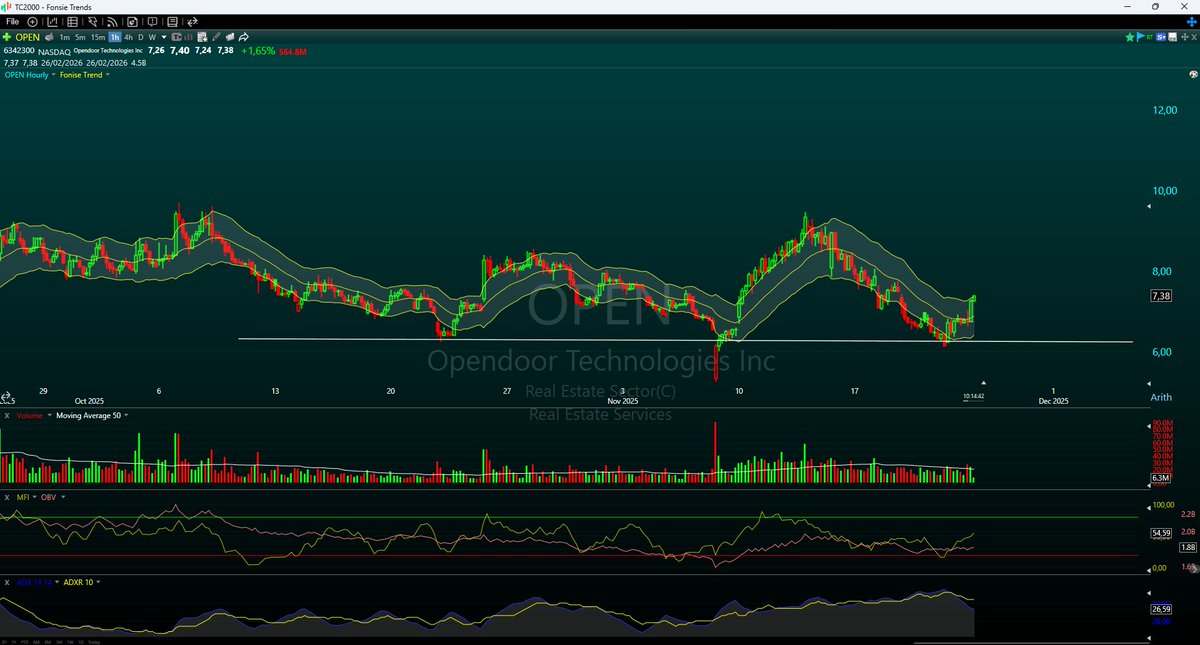Viewport: 1200px width, 645px height.
Task: Select the 15m timeframe
Action: pyautogui.click(x=98, y=37)
